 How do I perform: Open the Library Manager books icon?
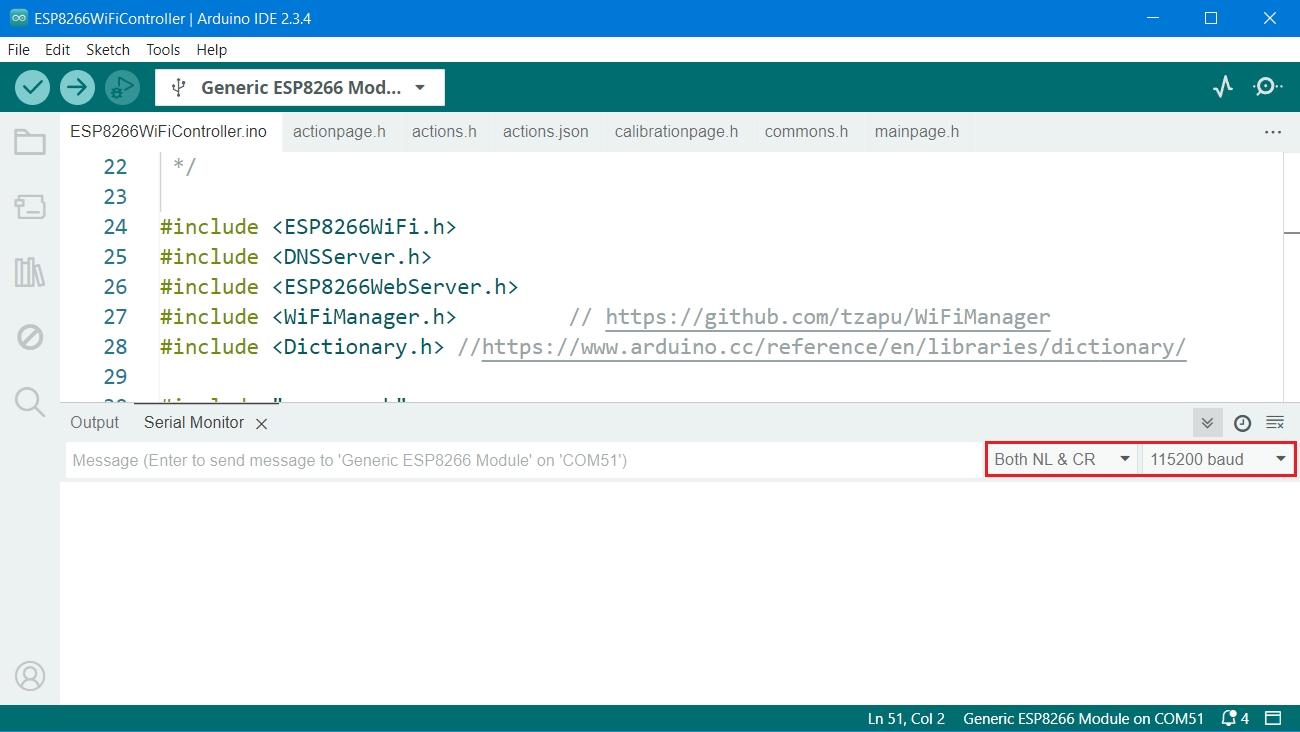[x=30, y=272]
